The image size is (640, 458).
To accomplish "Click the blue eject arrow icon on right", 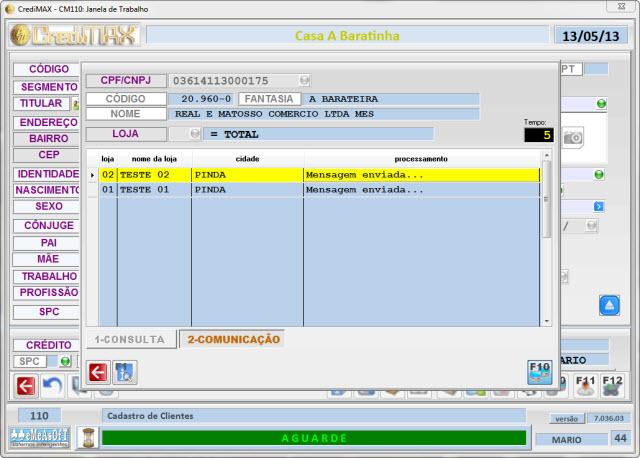I will point(610,305).
